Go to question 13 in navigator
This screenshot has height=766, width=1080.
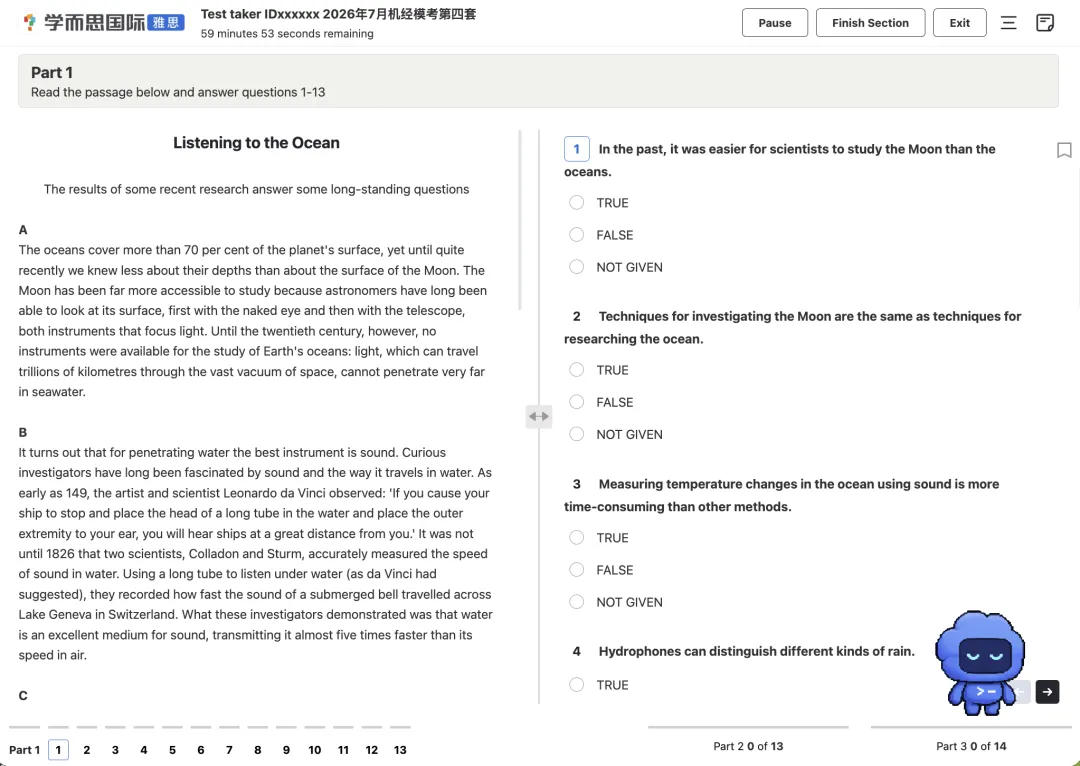(400, 749)
